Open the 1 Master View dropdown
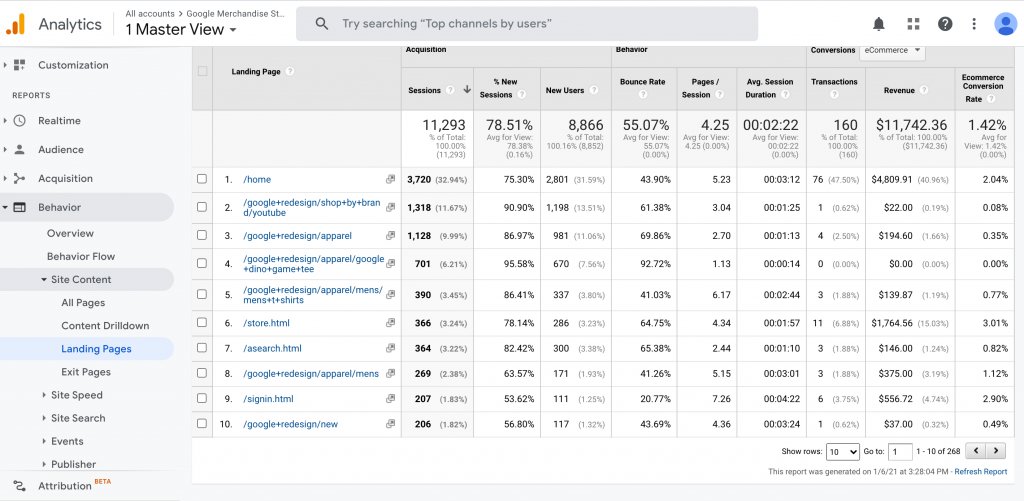This screenshot has width=1024, height=501. click(181, 29)
